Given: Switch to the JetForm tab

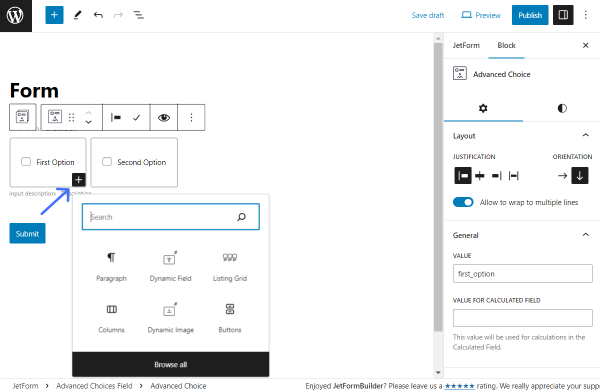Looking at the screenshot, I should pyautogui.click(x=466, y=45).
